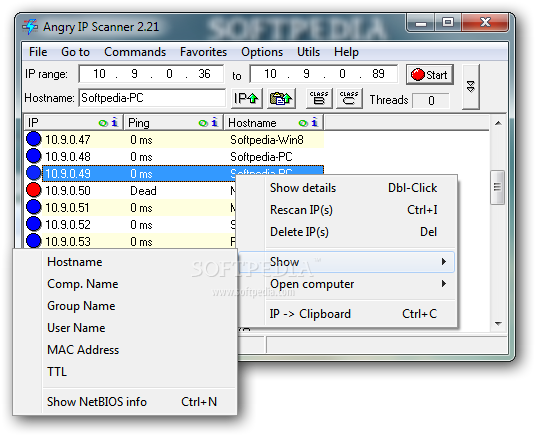Open the File menu
This screenshot has width=536, height=436.
point(38,52)
